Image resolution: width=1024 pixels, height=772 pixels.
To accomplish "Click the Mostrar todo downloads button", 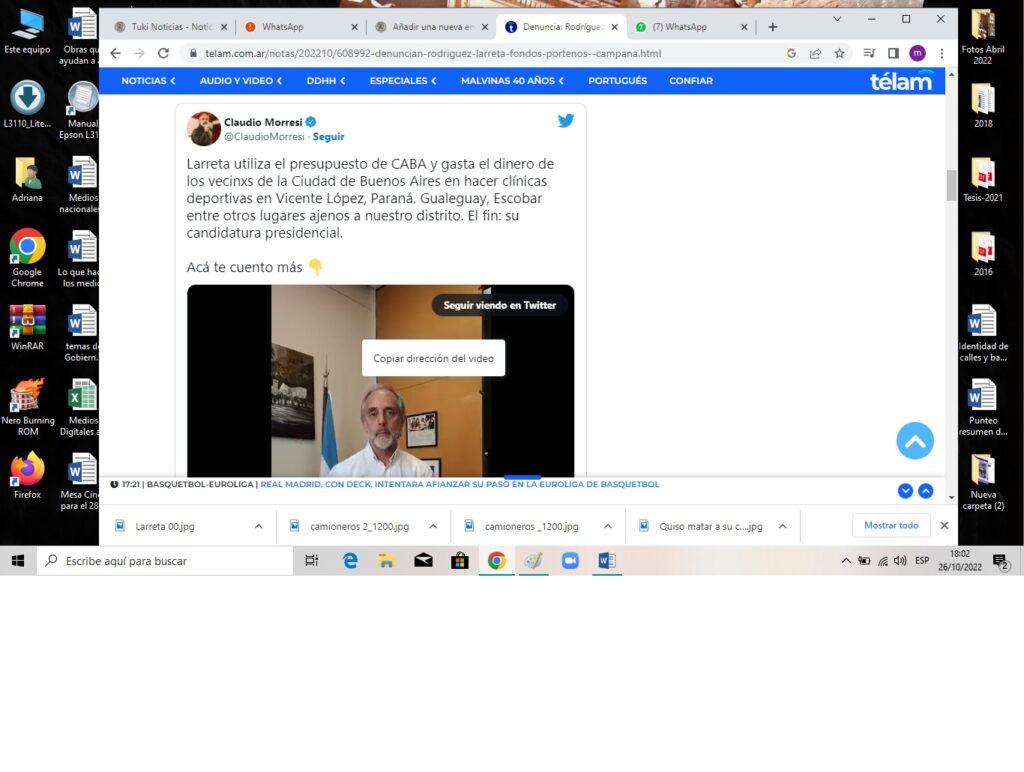I will tap(890, 526).
